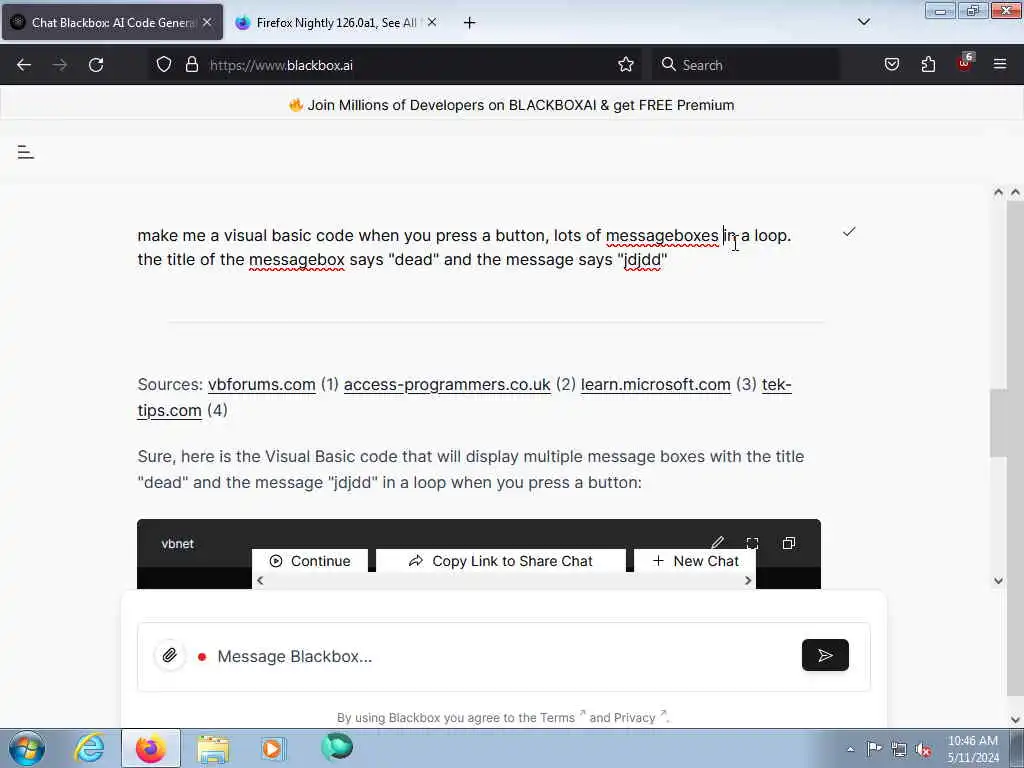Switch to the Firefox Nightly 126.0a1 tab
This screenshot has width=1024, height=768.
(336, 23)
